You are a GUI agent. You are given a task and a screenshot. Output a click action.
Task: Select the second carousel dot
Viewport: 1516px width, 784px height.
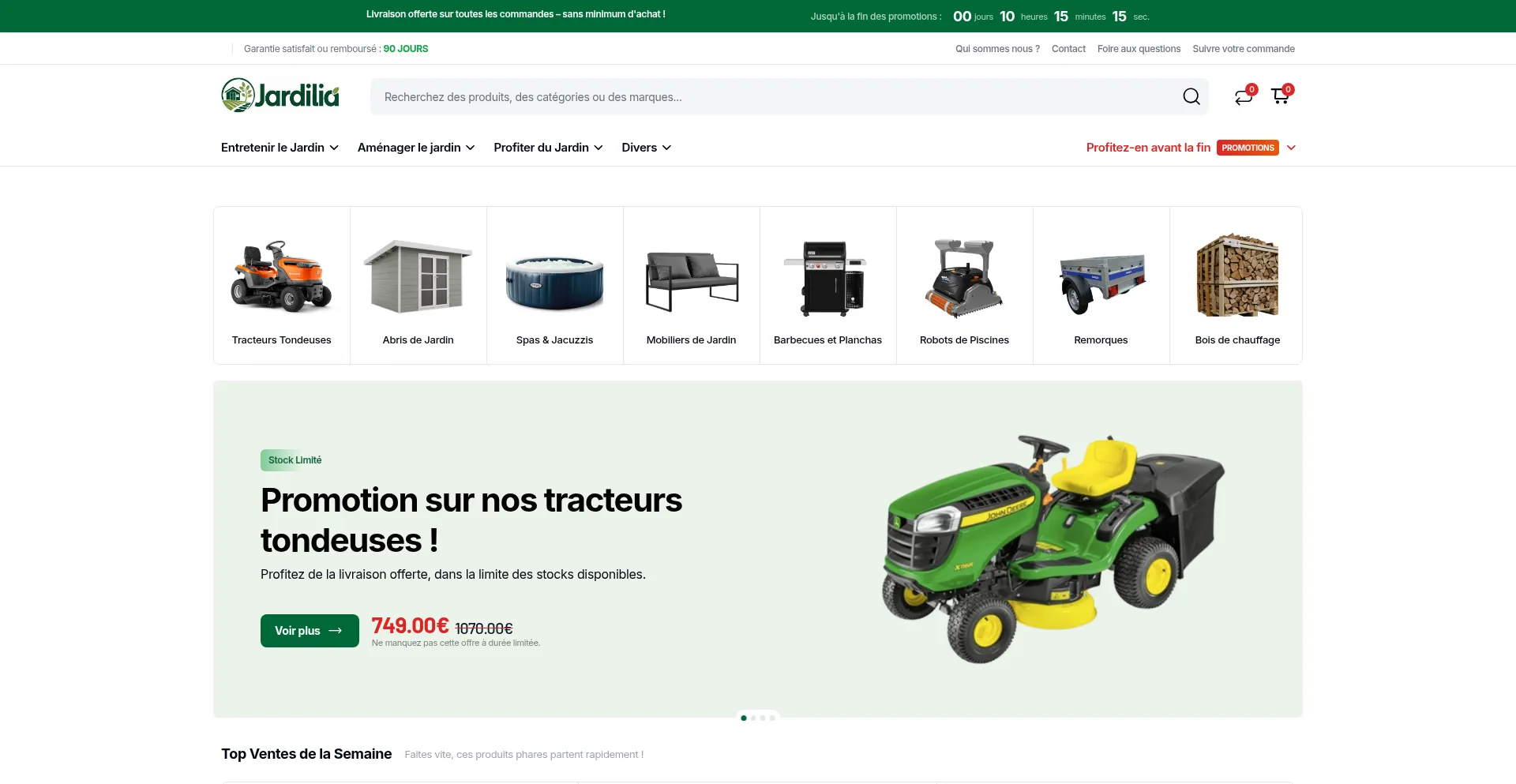pyautogui.click(x=753, y=718)
